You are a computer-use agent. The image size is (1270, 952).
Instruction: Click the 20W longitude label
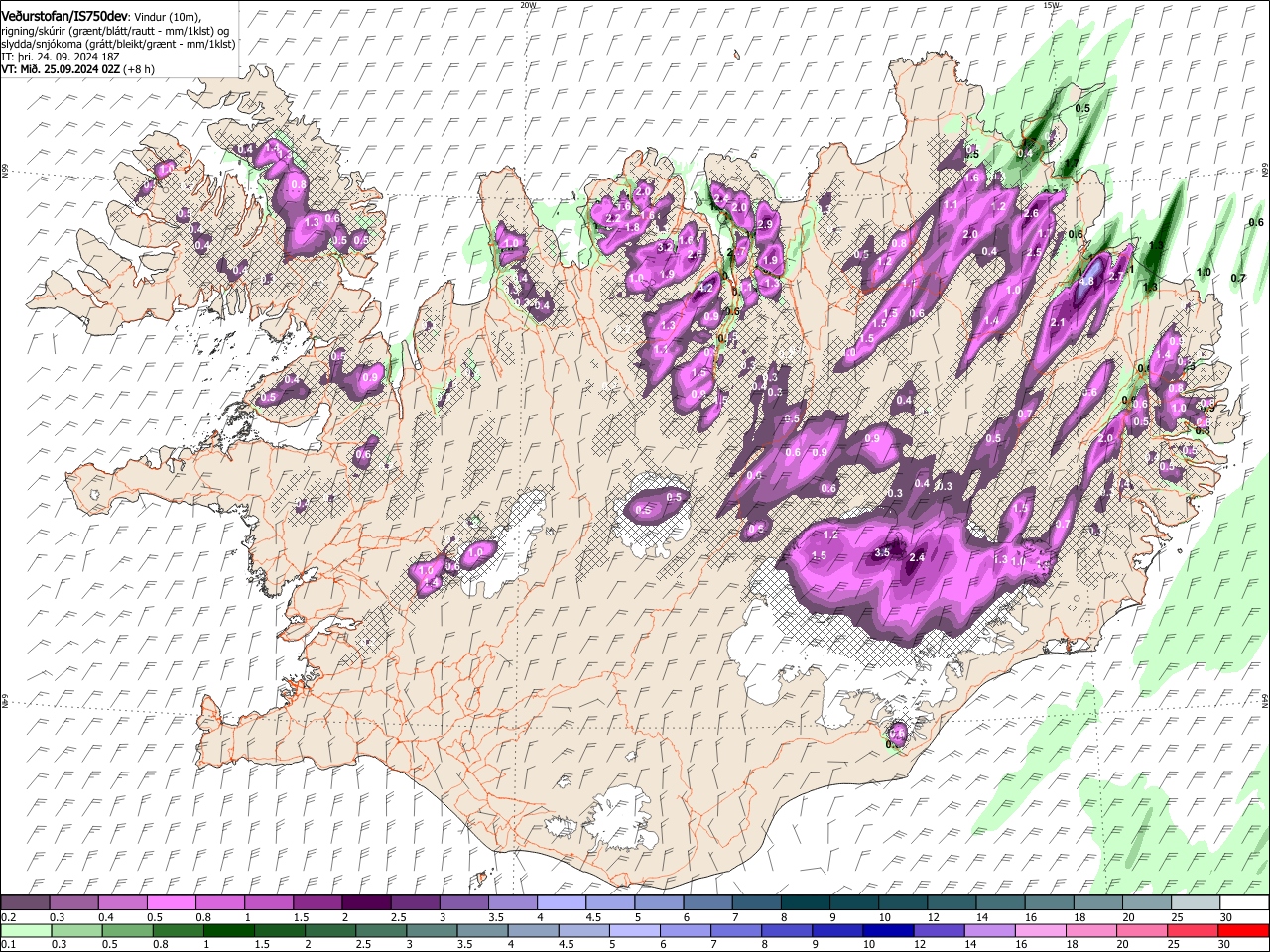pyautogui.click(x=528, y=5)
